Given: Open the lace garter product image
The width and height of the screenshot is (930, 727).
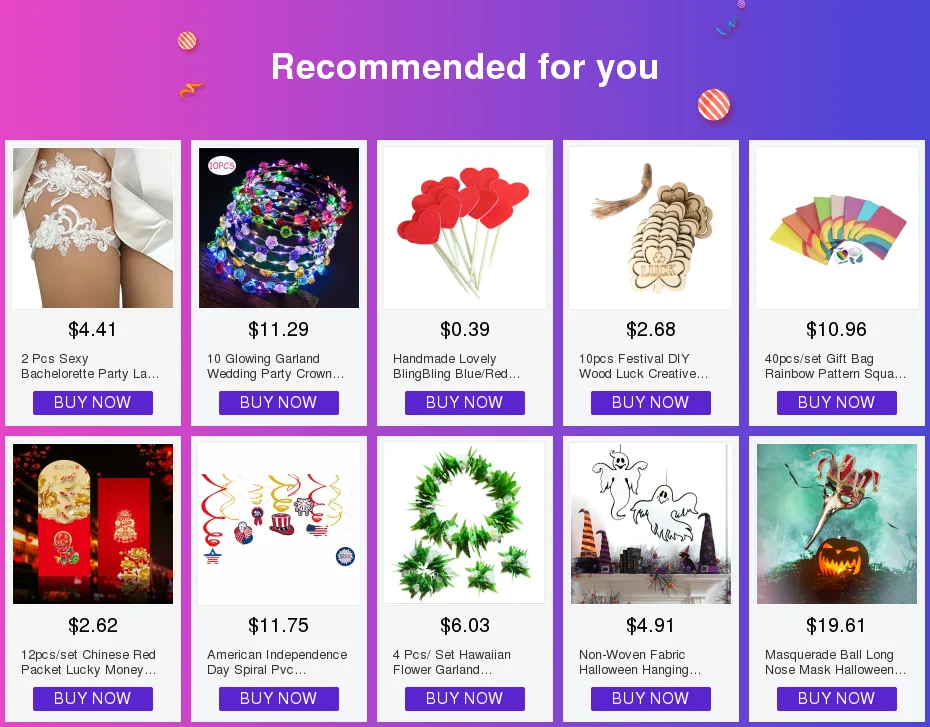Looking at the screenshot, I should 93,228.
